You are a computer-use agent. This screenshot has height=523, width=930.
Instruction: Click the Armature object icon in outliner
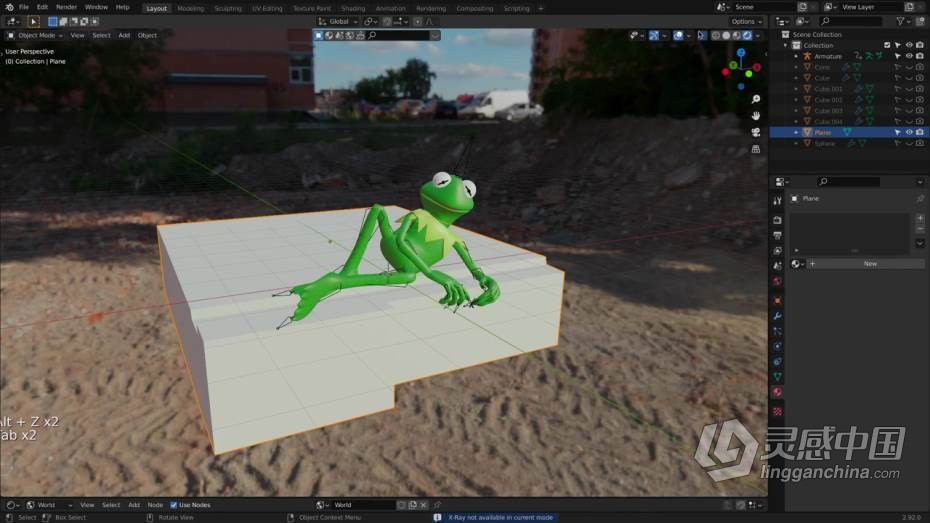point(807,56)
